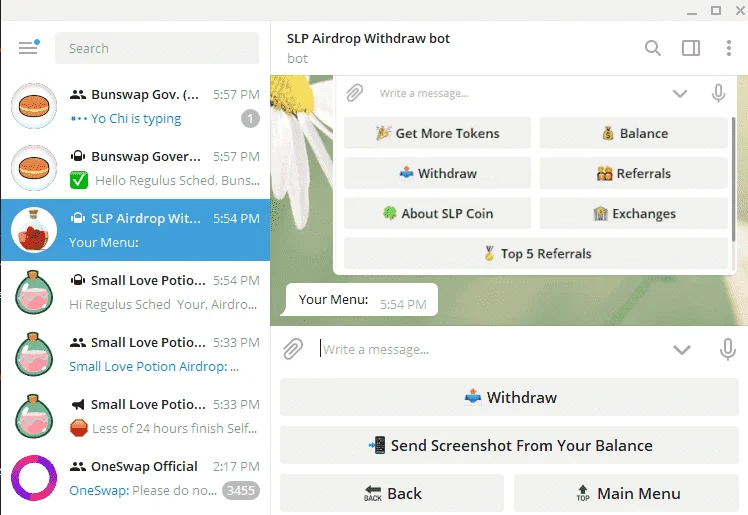Image resolution: width=748 pixels, height=515 pixels.
Task: Collapse the bot keyboard with the chevron
Action: [682, 350]
